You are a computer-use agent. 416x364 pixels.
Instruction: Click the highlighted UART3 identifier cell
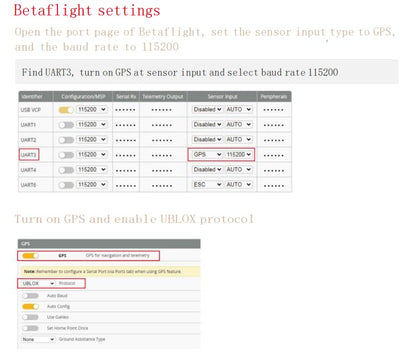(x=29, y=155)
